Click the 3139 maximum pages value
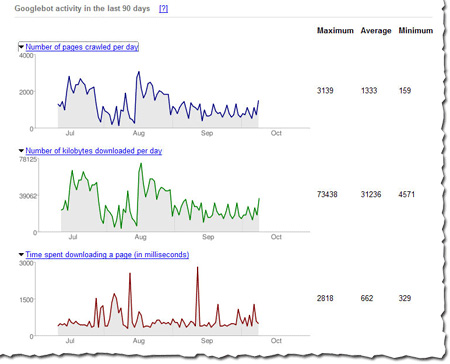 (x=325, y=90)
